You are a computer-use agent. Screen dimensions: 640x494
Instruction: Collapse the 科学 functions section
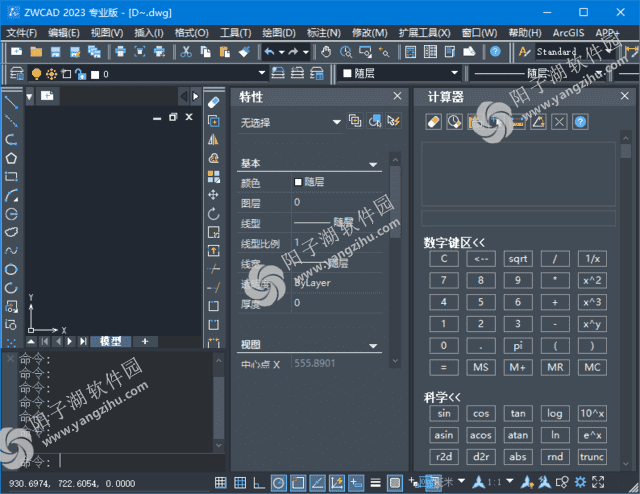[x=442, y=397]
